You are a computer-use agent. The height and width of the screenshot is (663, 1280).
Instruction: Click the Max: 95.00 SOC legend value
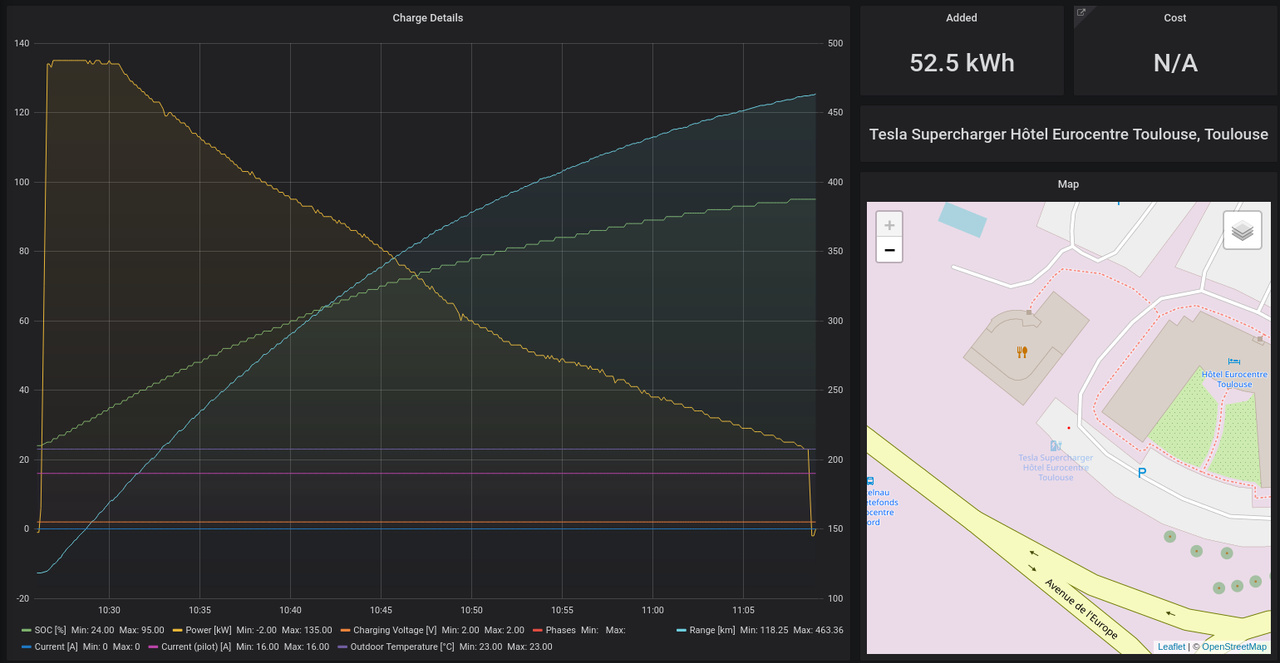(x=142, y=631)
